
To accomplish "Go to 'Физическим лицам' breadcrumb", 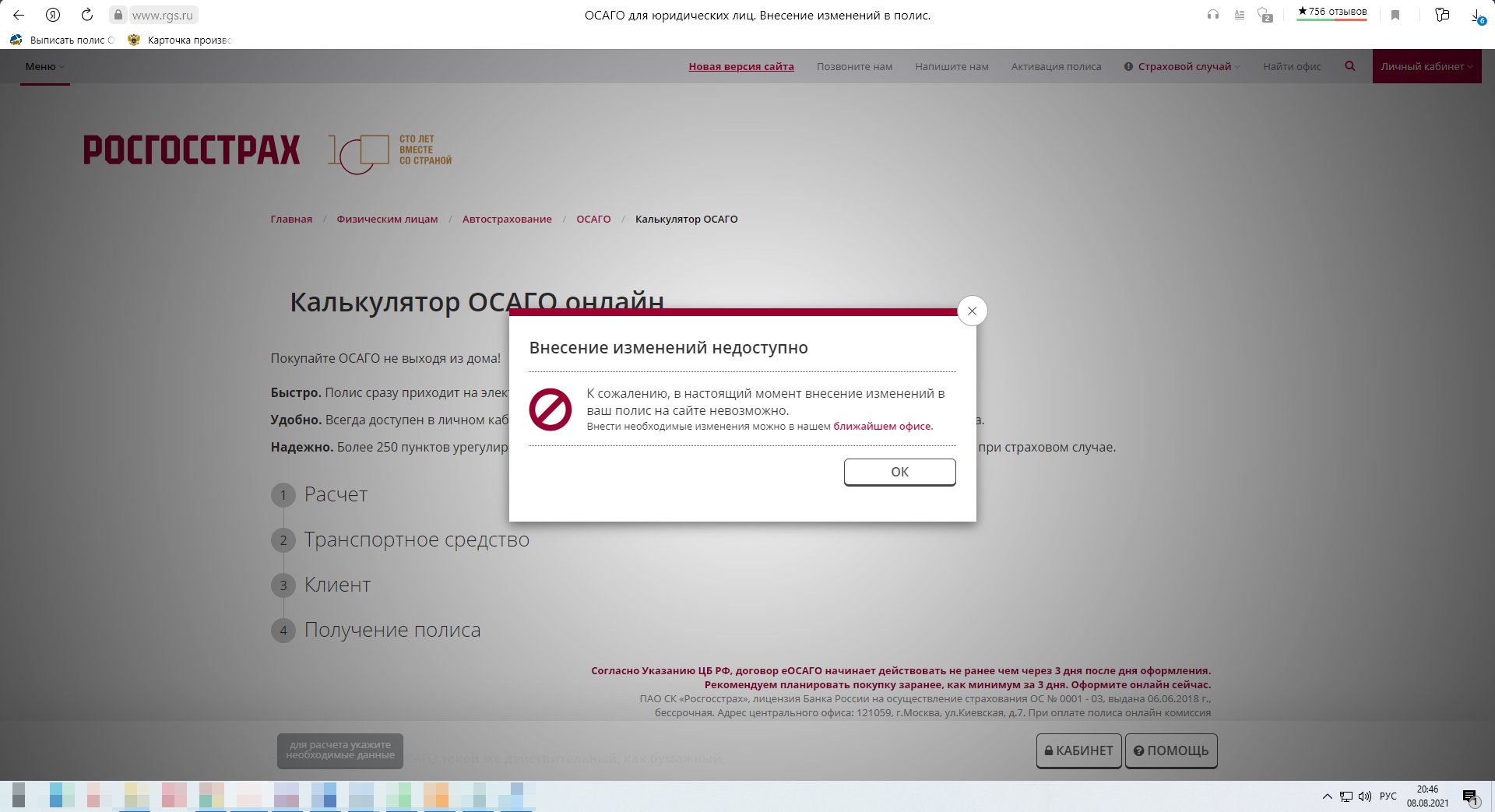I will (x=387, y=219).
